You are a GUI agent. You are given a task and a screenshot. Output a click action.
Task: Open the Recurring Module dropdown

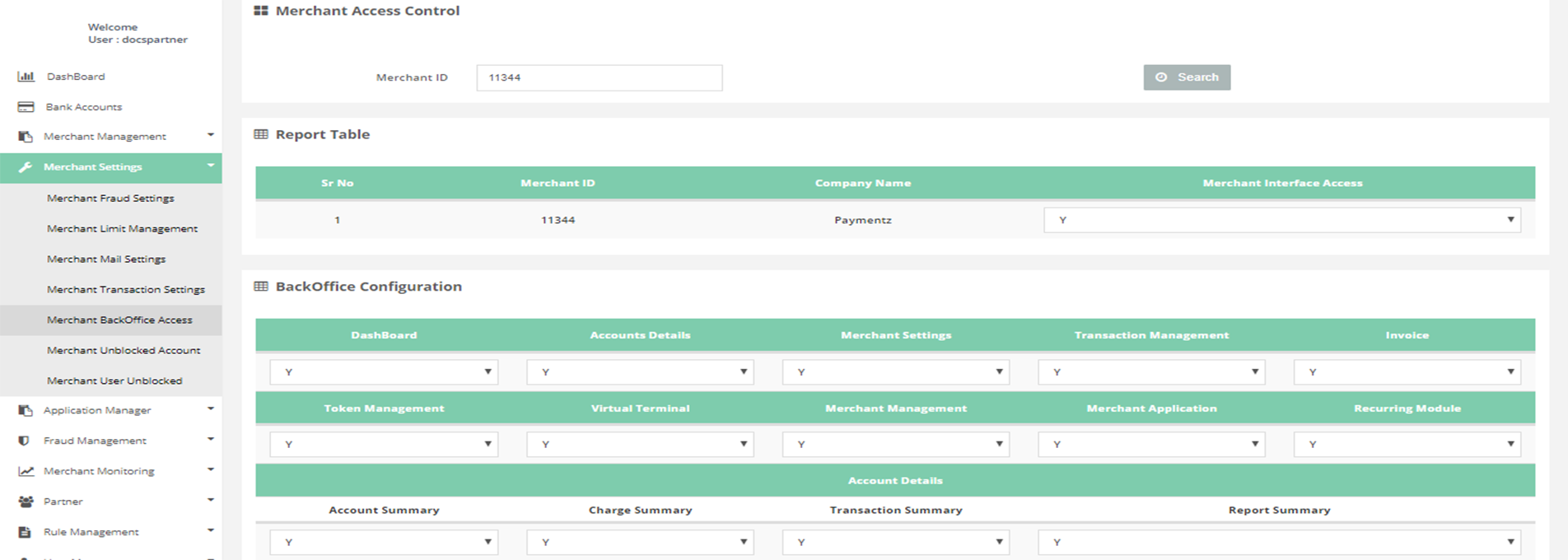click(1407, 445)
